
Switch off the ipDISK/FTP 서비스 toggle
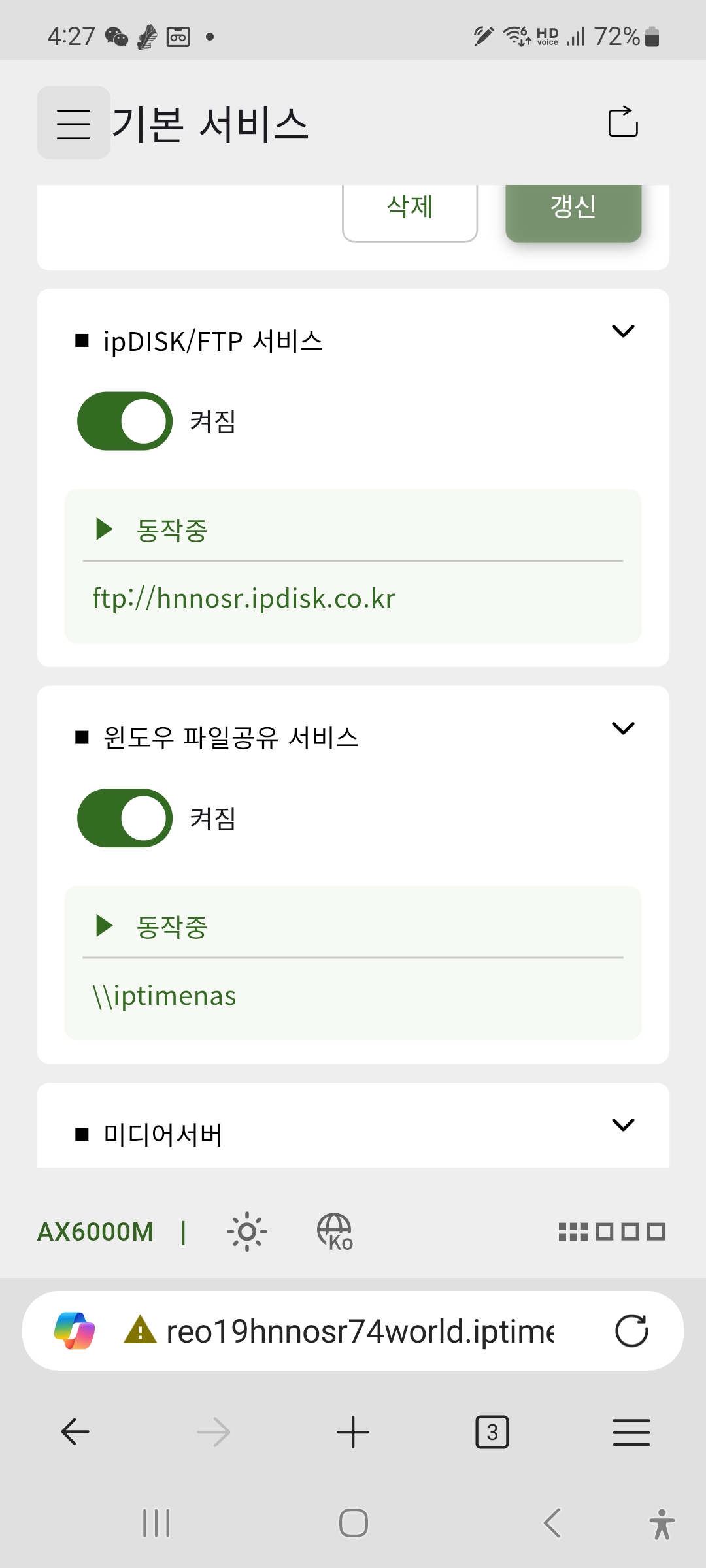[x=125, y=421]
